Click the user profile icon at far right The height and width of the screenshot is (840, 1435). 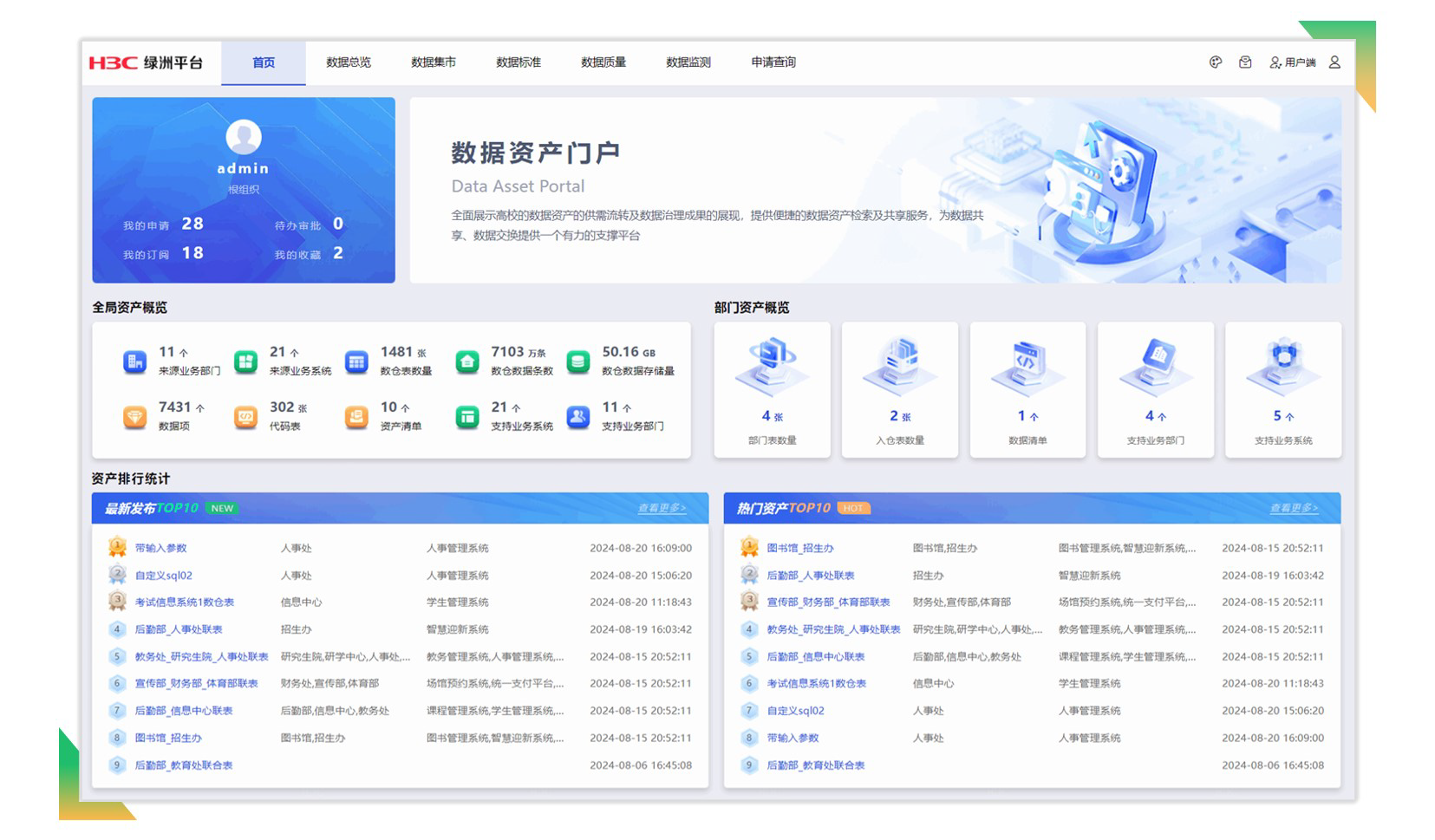(x=1334, y=62)
